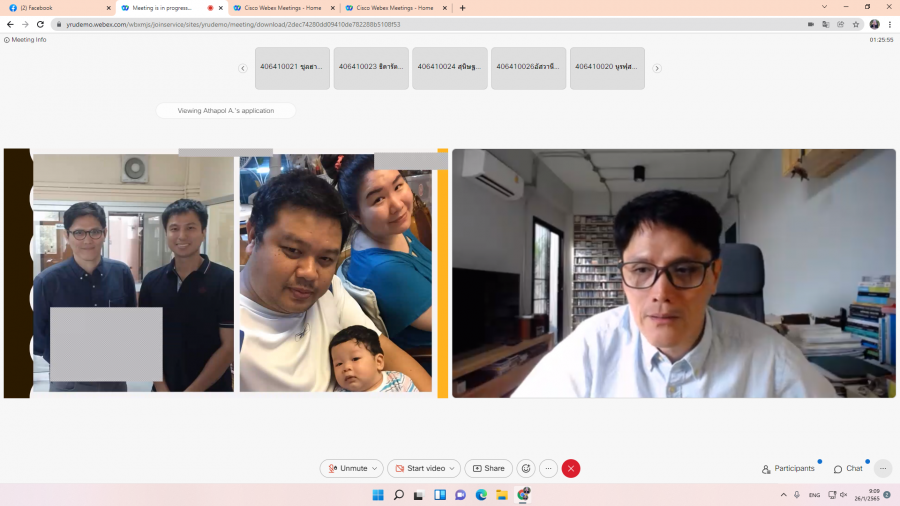Image resolution: width=900 pixels, height=506 pixels.
Task: Open the more options ellipsis next to reactions
Action: tap(548, 468)
